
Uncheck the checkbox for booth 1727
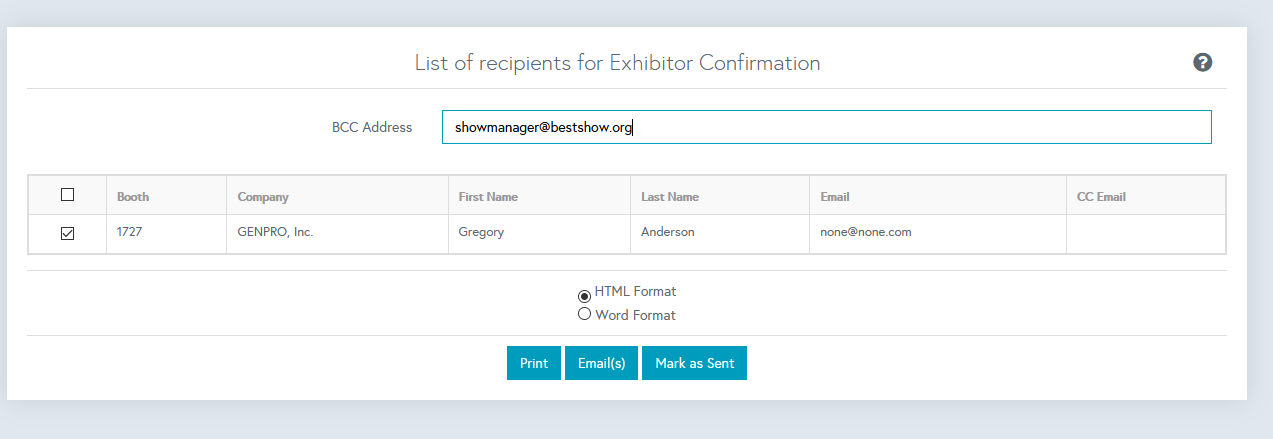67,233
